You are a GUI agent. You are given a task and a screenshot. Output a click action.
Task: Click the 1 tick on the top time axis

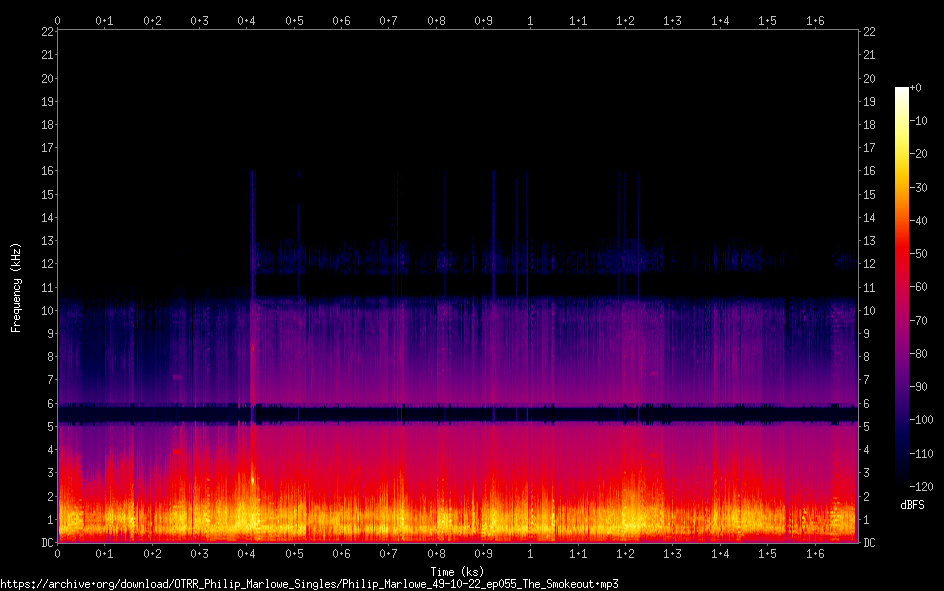[530, 20]
